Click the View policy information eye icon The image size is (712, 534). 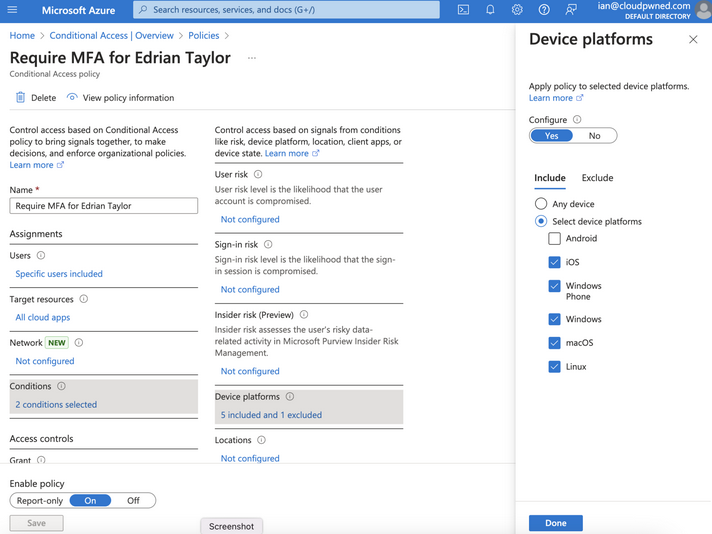(x=72, y=97)
